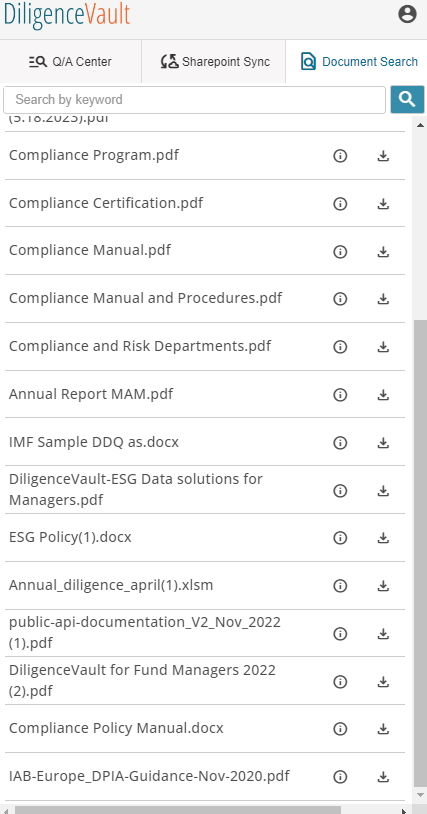
Task: Open DiligenceVault for Fund Managers 2022 entry
Action: (142, 681)
